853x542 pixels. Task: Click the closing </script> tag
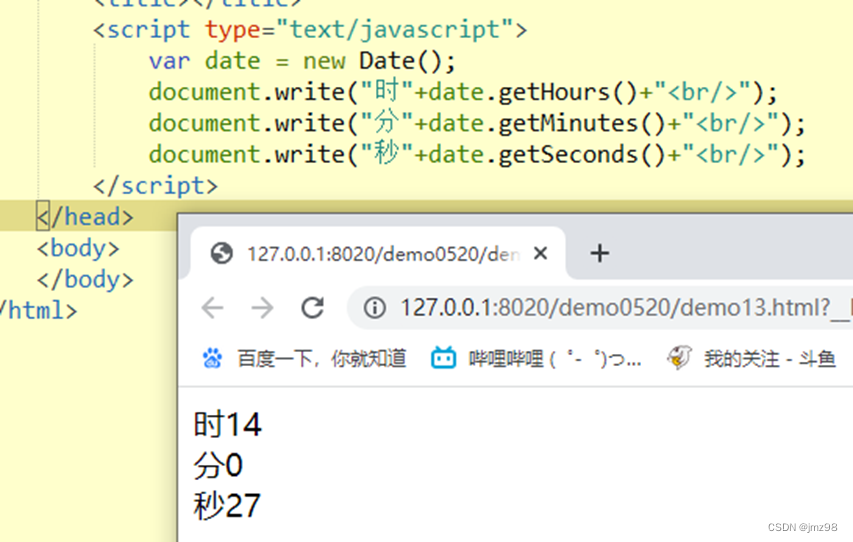point(156,186)
